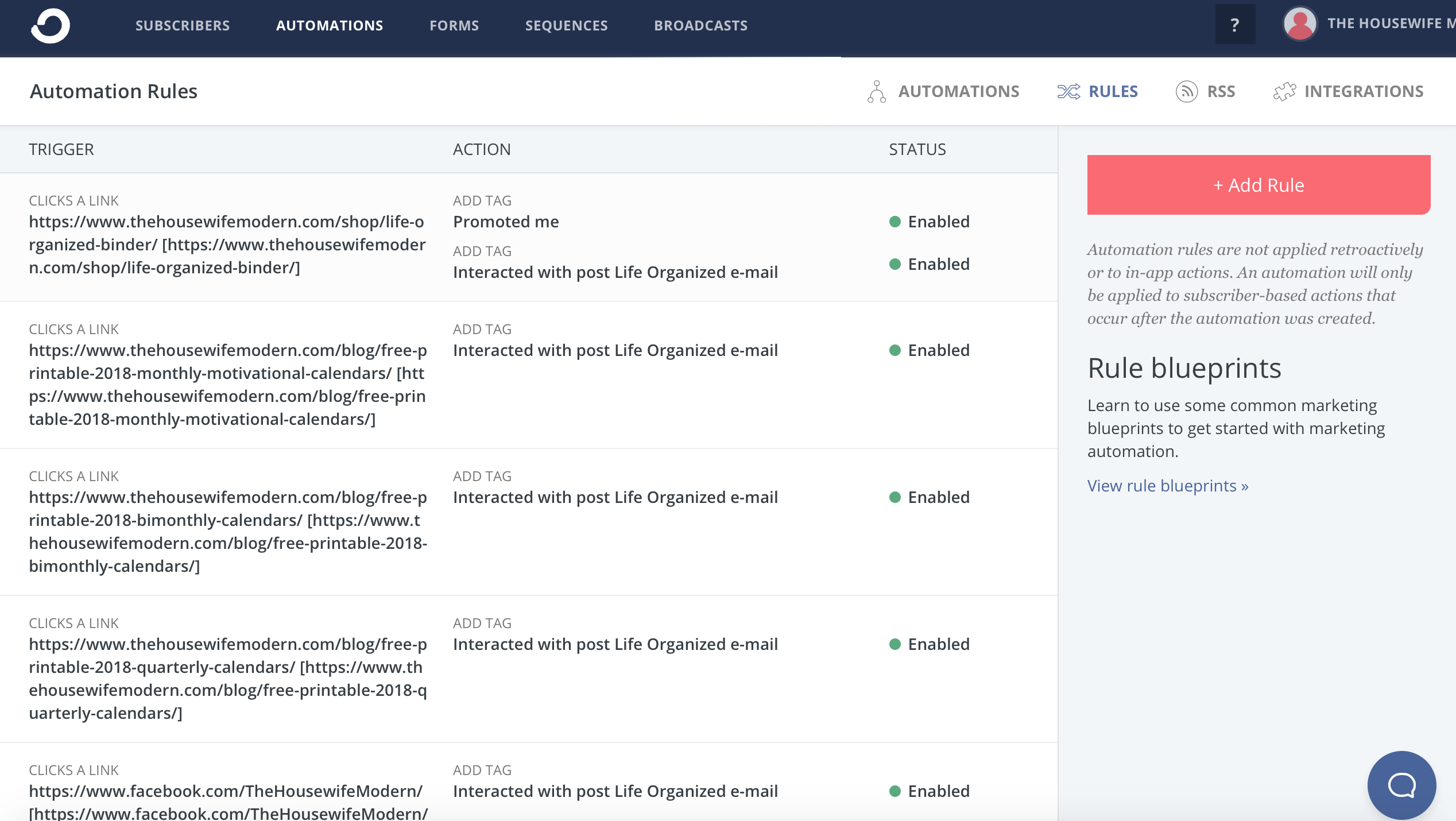The image size is (1456, 821).
Task: Go to Broadcasts in top navigation
Action: point(701,25)
